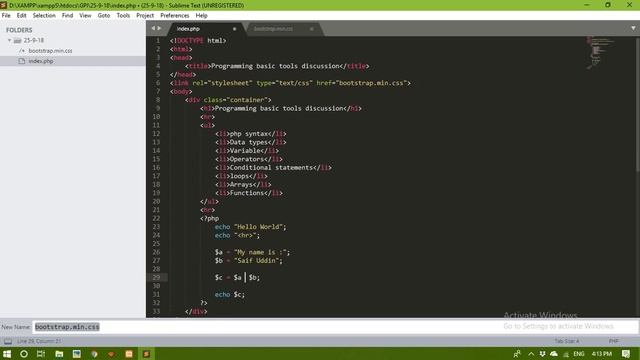The width and height of the screenshot is (640, 360).
Task: Open the Project menu
Action: tap(145, 16)
